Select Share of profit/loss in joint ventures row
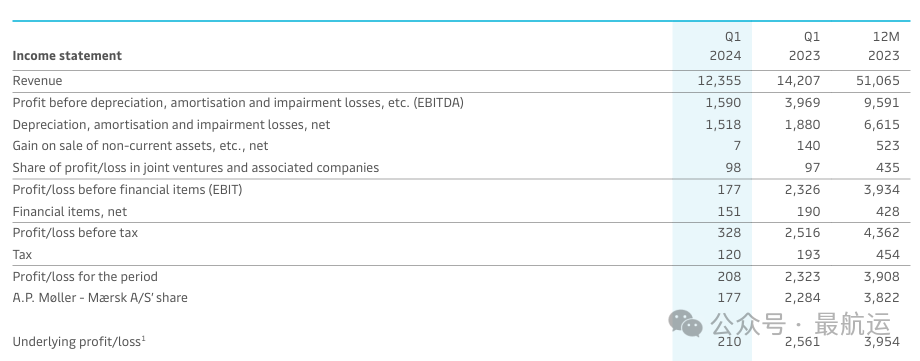Viewport: 920px width, 361px height. (x=461, y=168)
